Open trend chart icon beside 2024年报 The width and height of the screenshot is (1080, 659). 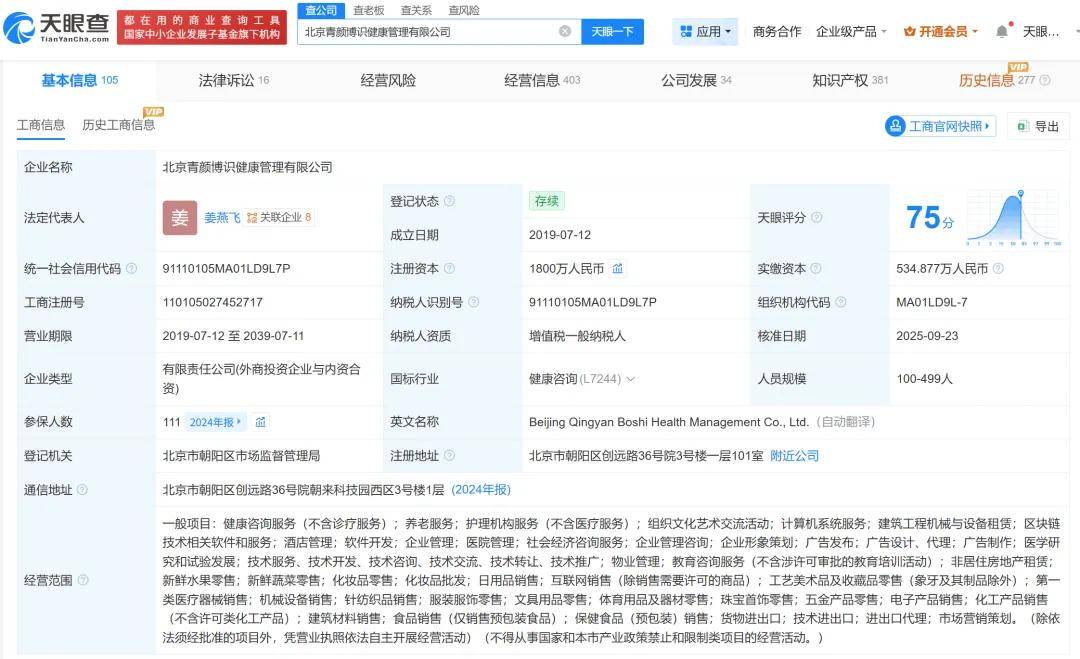click(260, 422)
